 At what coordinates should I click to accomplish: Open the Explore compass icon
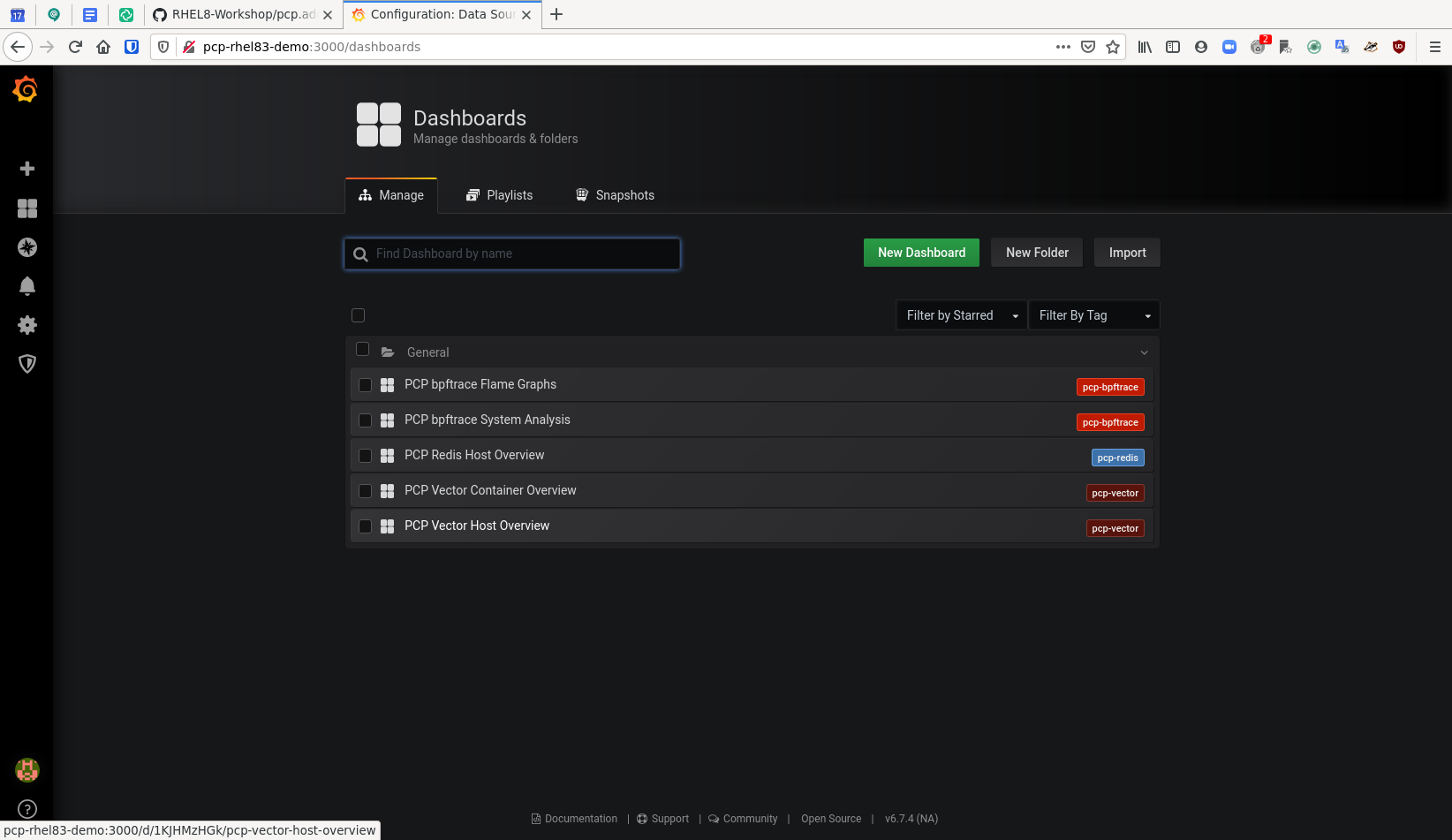[27, 247]
